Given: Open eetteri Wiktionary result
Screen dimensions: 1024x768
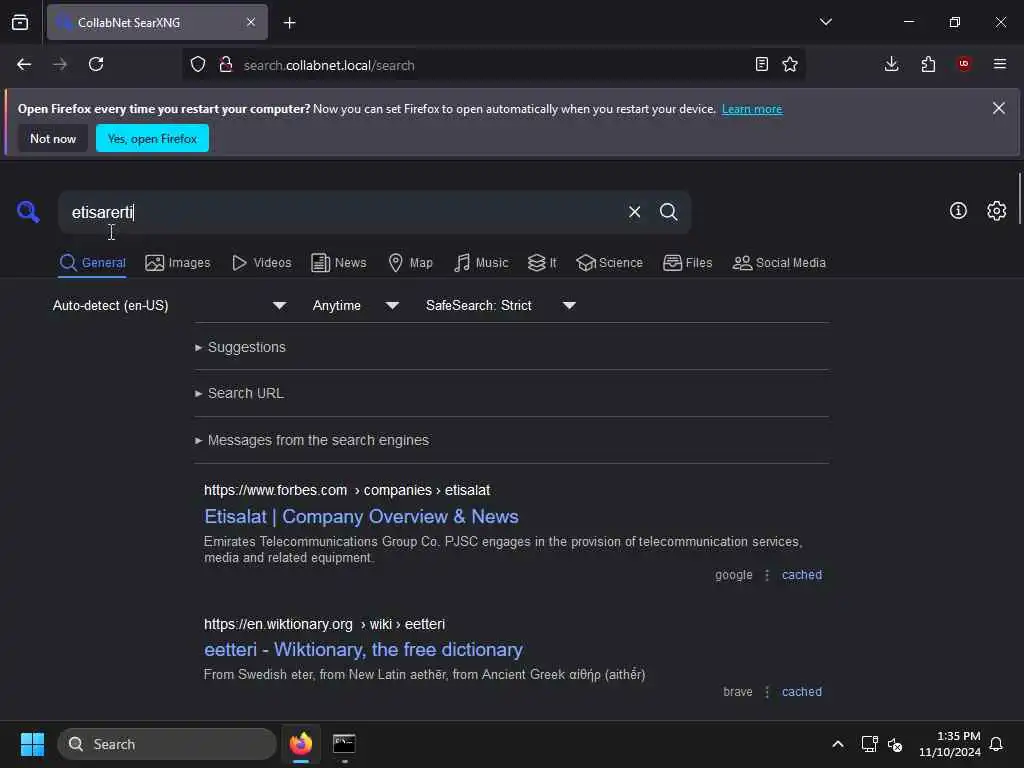Looking at the screenshot, I should click(x=363, y=650).
